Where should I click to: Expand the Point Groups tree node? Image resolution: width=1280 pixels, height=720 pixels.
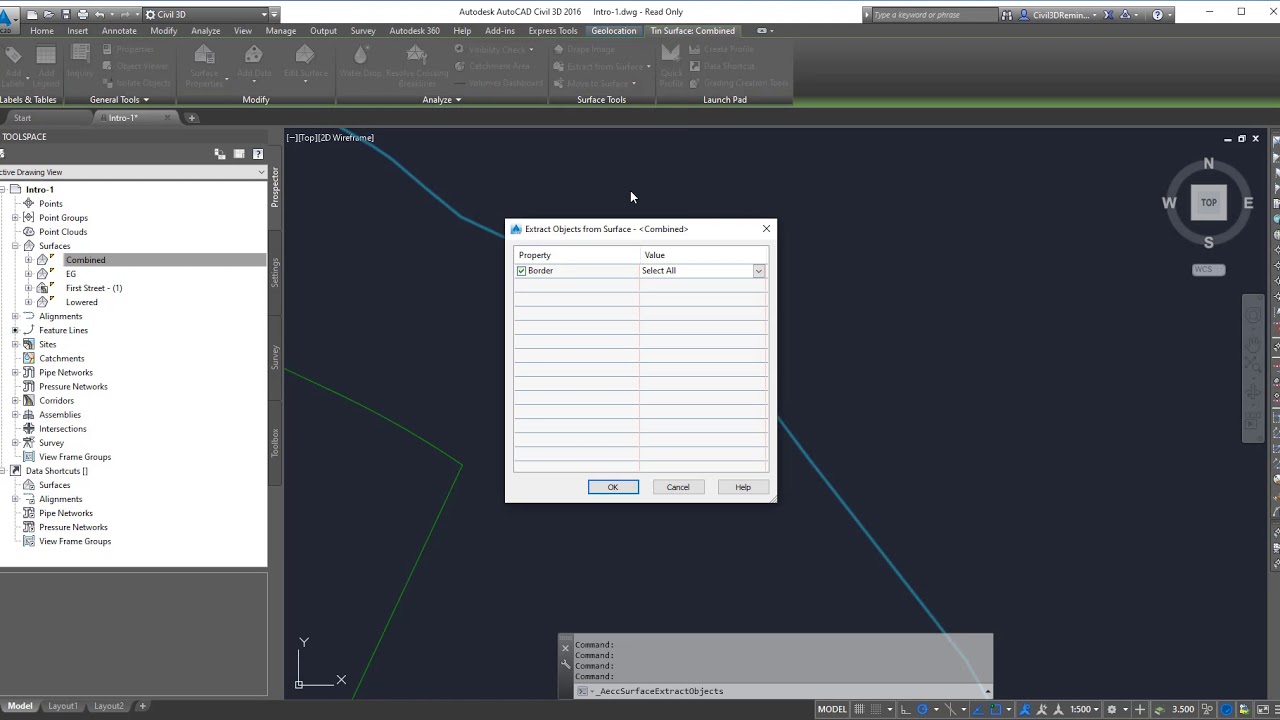15,218
